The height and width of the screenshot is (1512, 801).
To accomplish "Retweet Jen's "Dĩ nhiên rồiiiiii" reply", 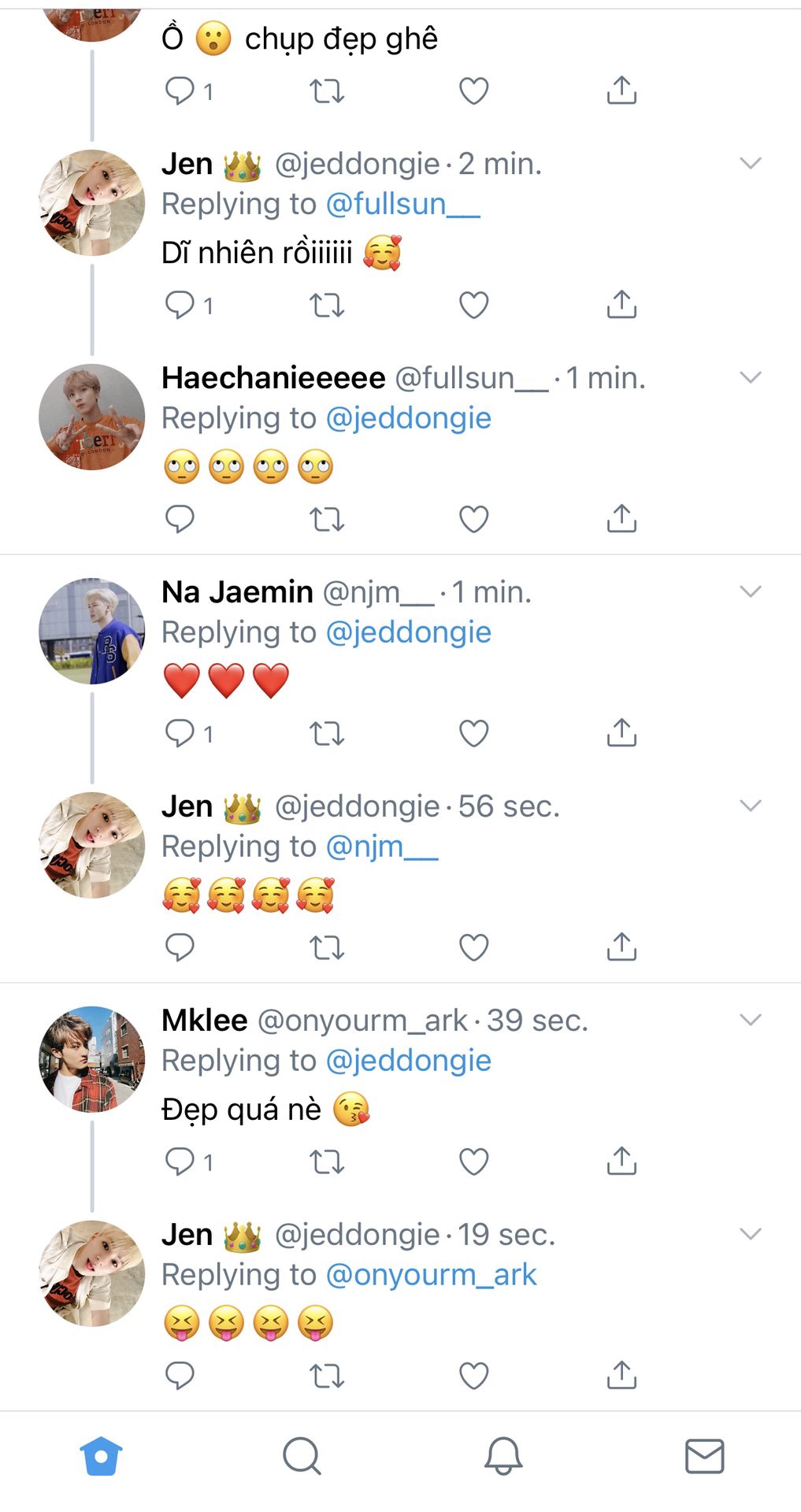I will tap(326, 305).
